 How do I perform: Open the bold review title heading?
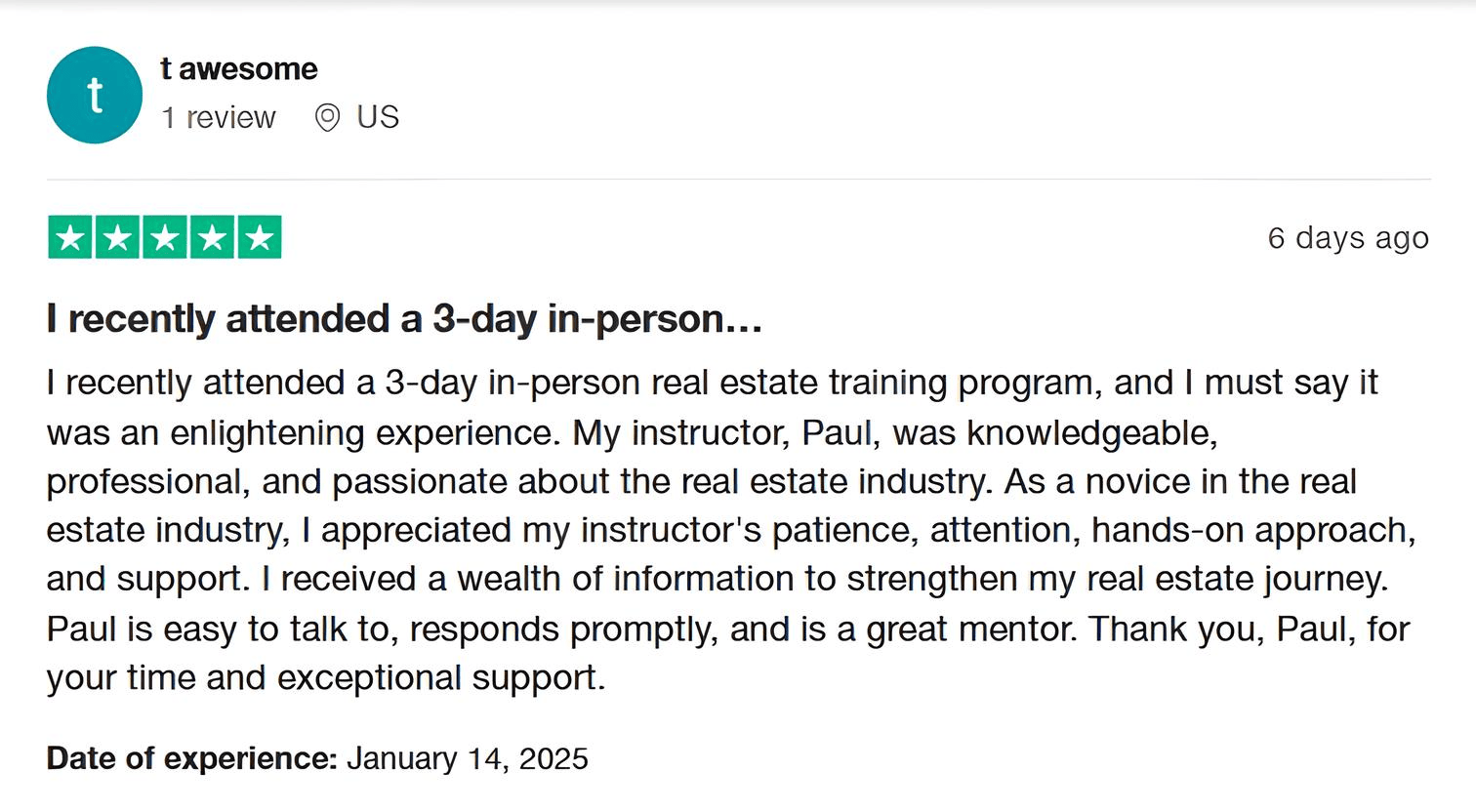[404, 319]
